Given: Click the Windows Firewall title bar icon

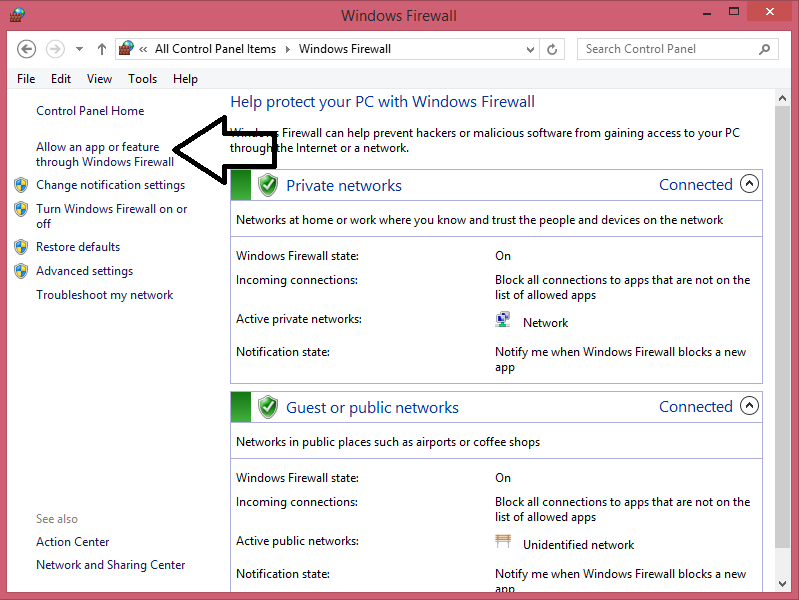Looking at the screenshot, I should pyautogui.click(x=17, y=15).
